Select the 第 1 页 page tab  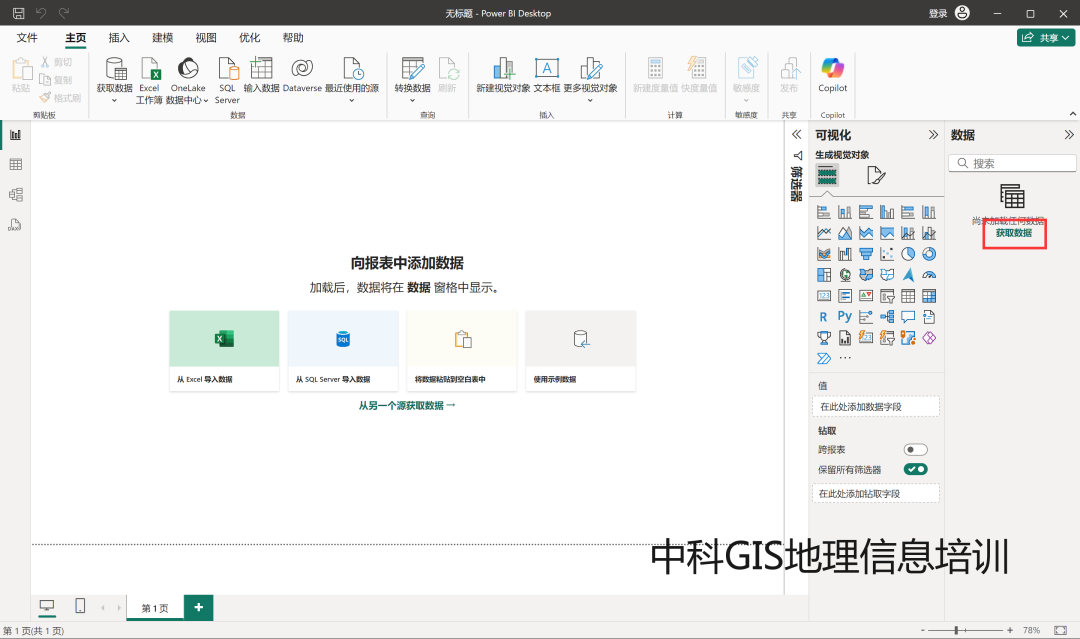155,608
